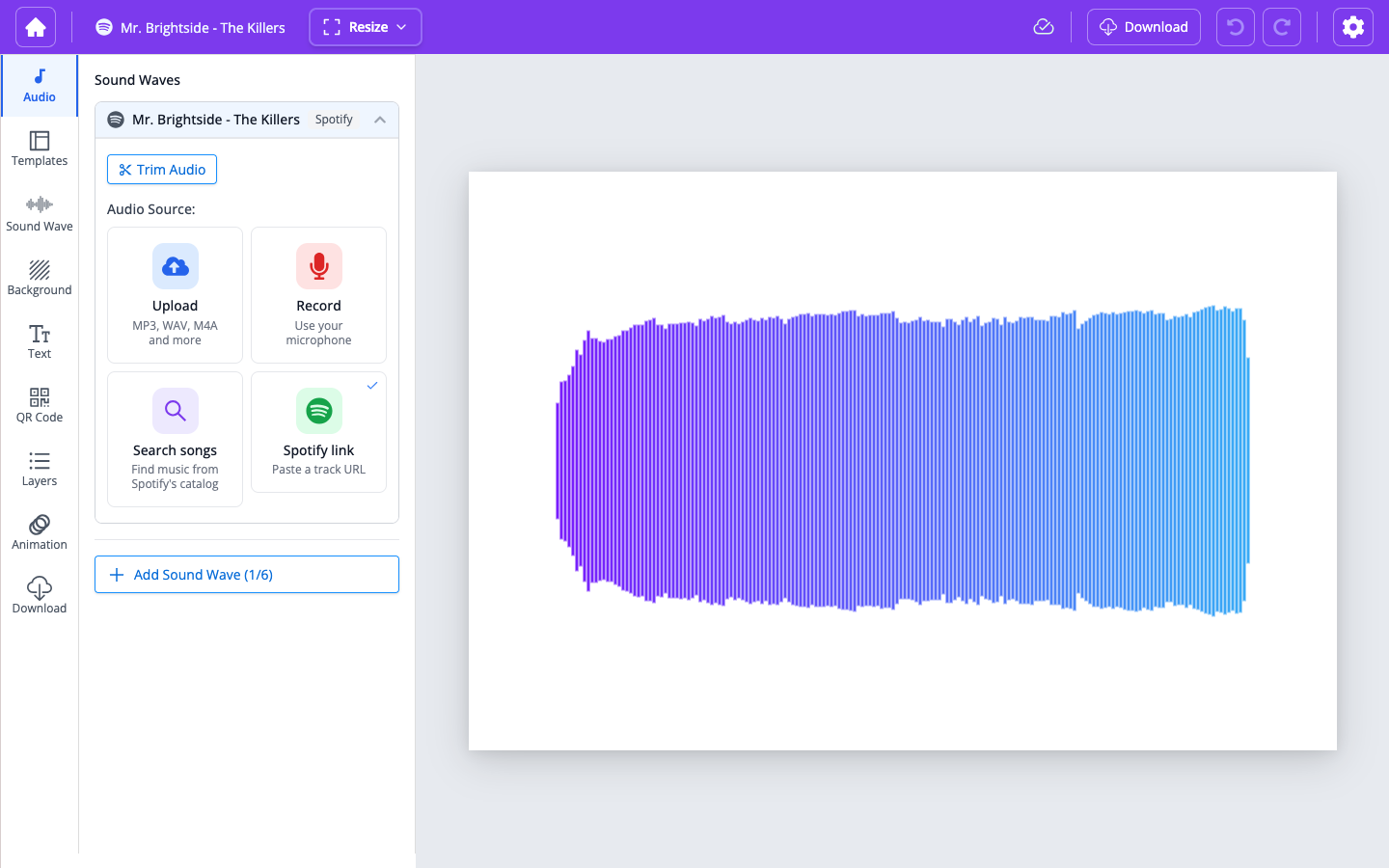Open the Animation sidebar panel
Screen dimensions: 1389x868
pos(40,532)
